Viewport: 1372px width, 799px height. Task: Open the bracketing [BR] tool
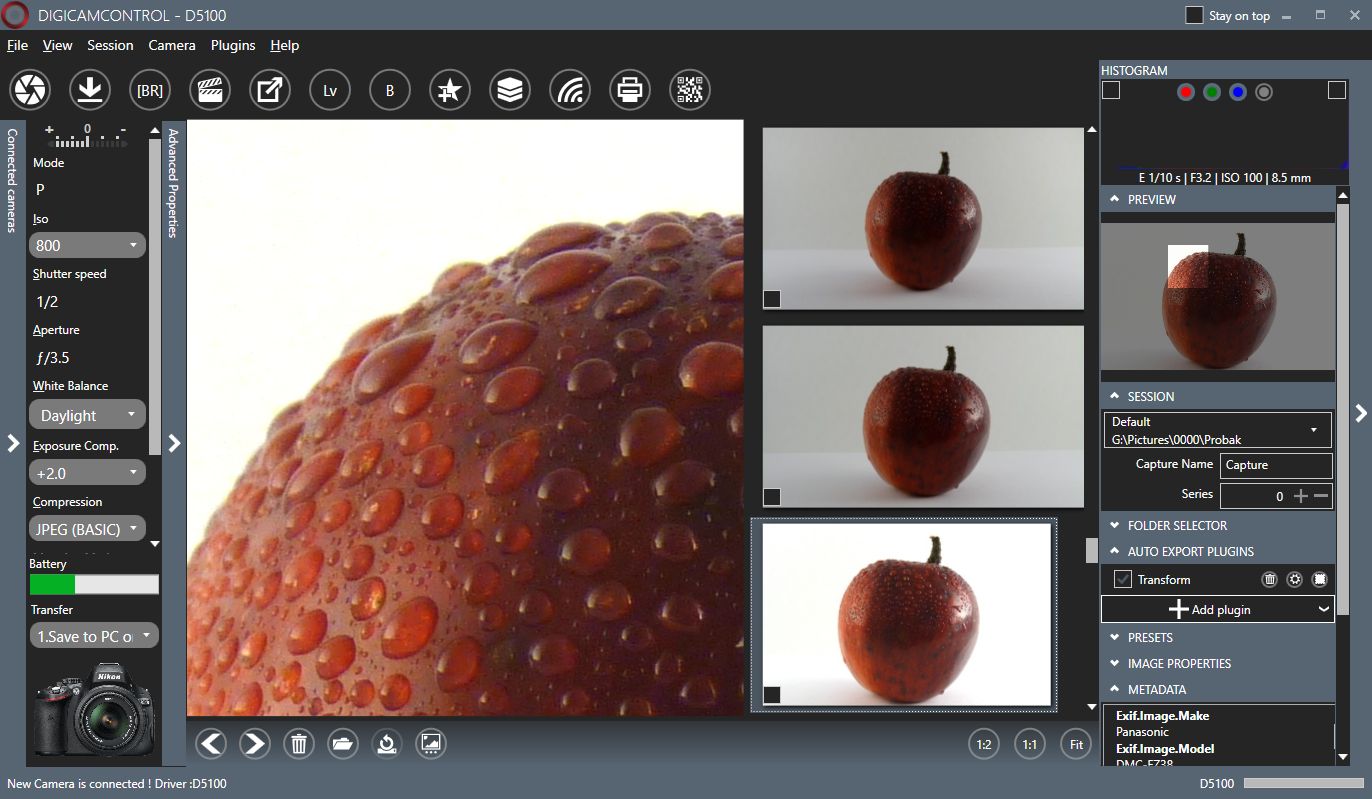pos(150,90)
